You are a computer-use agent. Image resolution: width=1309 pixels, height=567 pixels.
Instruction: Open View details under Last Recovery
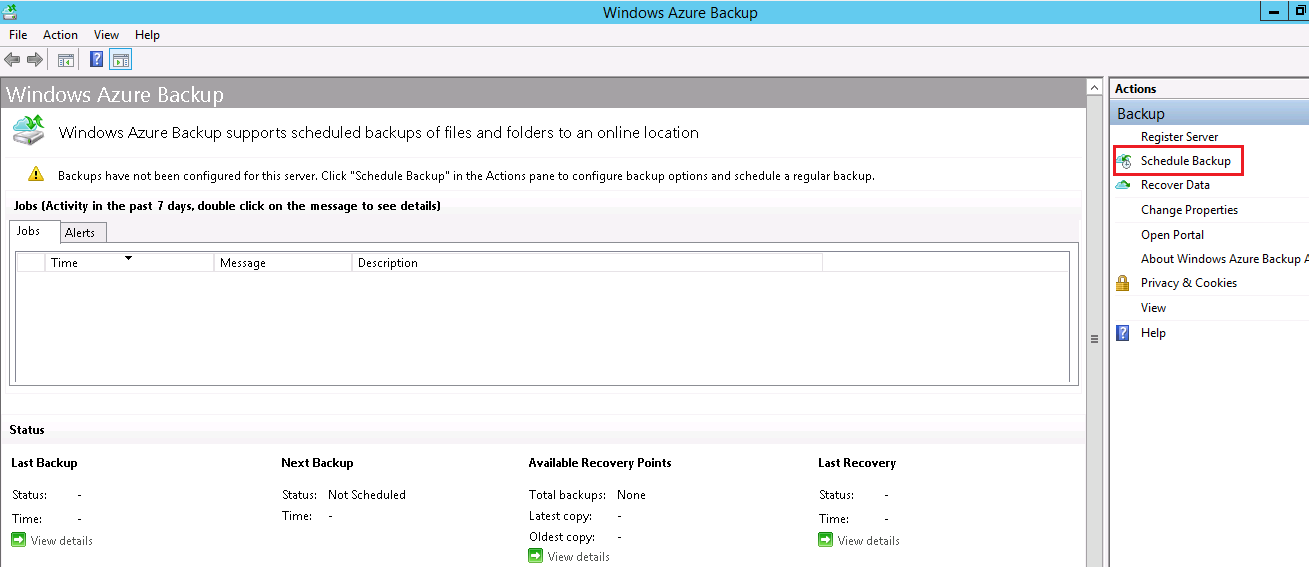tap(869, 541)
